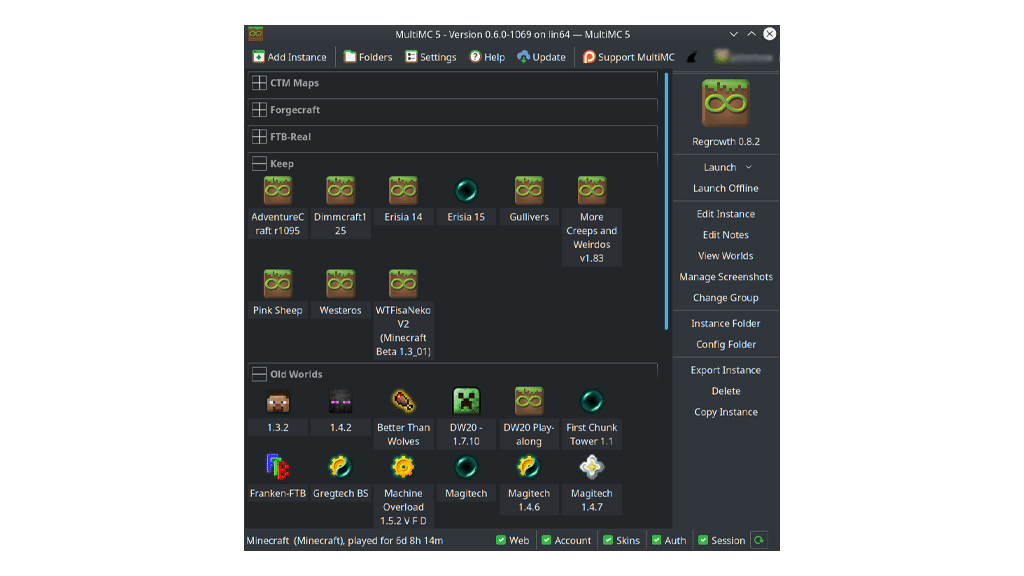This screenshot has height=576, width=1024.
Task: Click Copy Instance
Action: coord(726,412)
